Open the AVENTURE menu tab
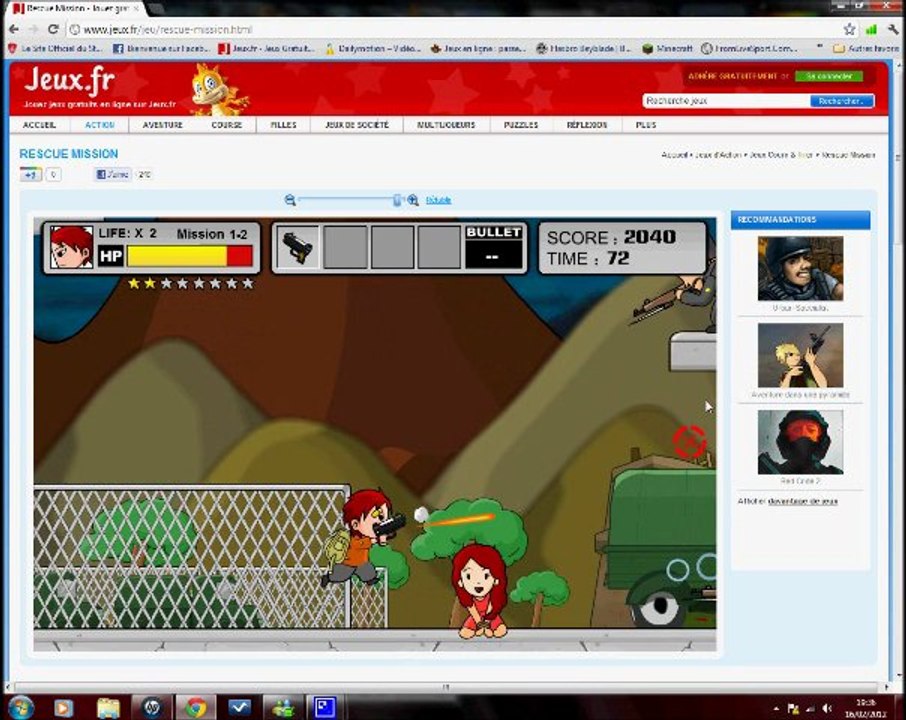This screenshot has width=906, height=720. click(x=162, y=125)
